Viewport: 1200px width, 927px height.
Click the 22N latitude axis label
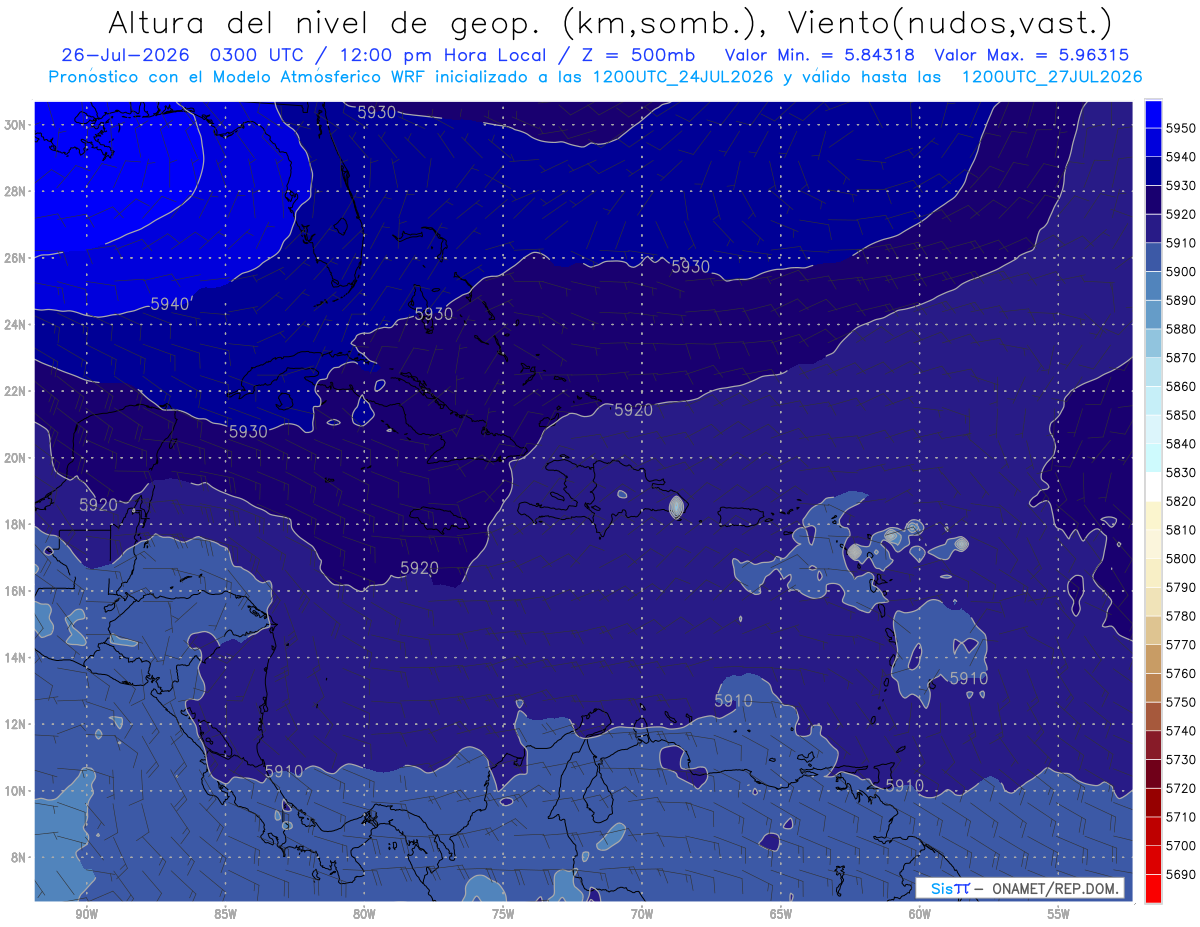click(16, 391)
